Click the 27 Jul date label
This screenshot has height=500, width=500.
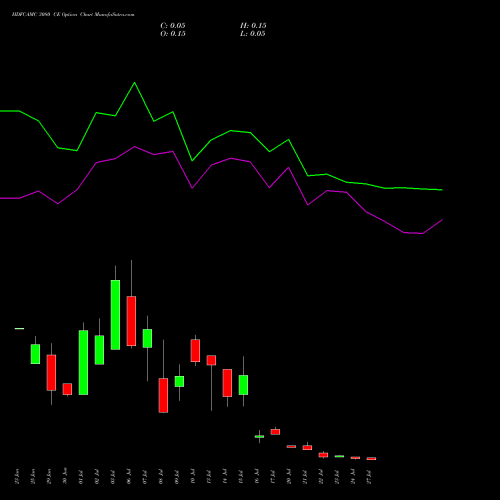click(x=369, y=476)
